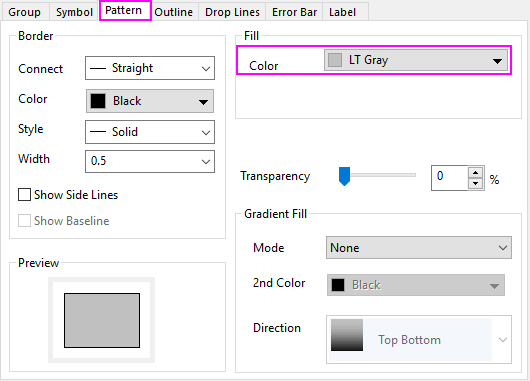Screen dimensions: 530x381
Task: Click the Mode label
Action: [269, 248]
